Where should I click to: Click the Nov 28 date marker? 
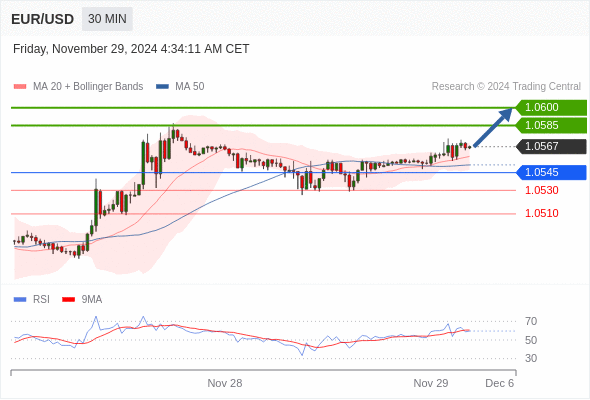pos(225,383)
